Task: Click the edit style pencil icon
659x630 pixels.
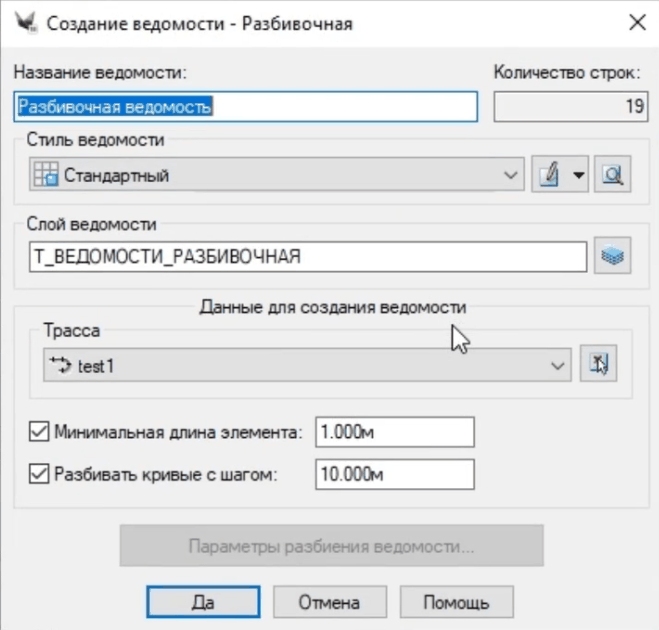Action: click(x=549, y=174)
